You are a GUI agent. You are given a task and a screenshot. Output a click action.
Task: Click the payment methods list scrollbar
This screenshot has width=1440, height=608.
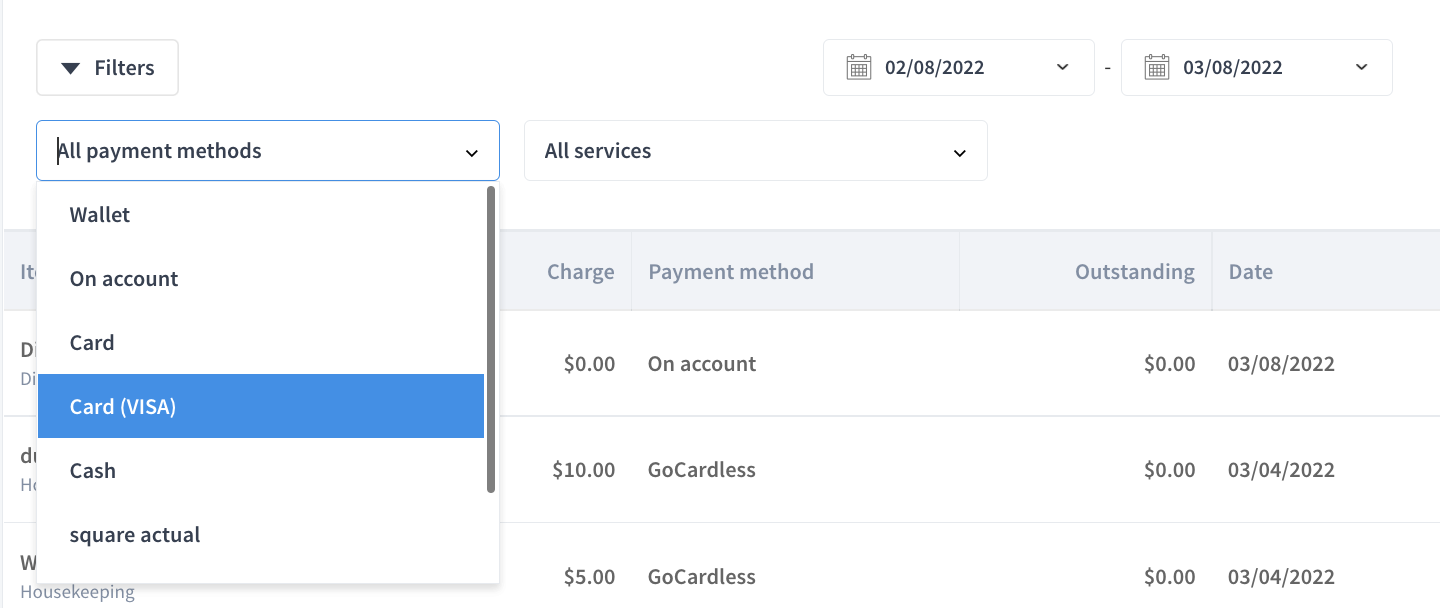tap(491, 339)
